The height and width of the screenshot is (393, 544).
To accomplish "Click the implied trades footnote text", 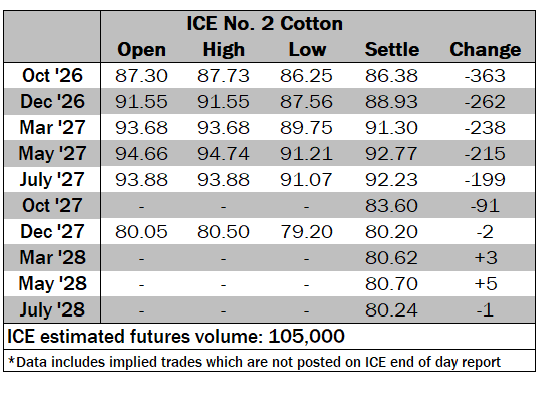I will pos(254,362).
